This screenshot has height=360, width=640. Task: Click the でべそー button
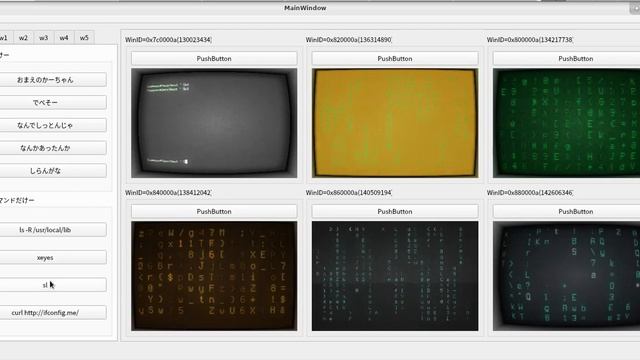pyautogui.click(x=52, y=102)
